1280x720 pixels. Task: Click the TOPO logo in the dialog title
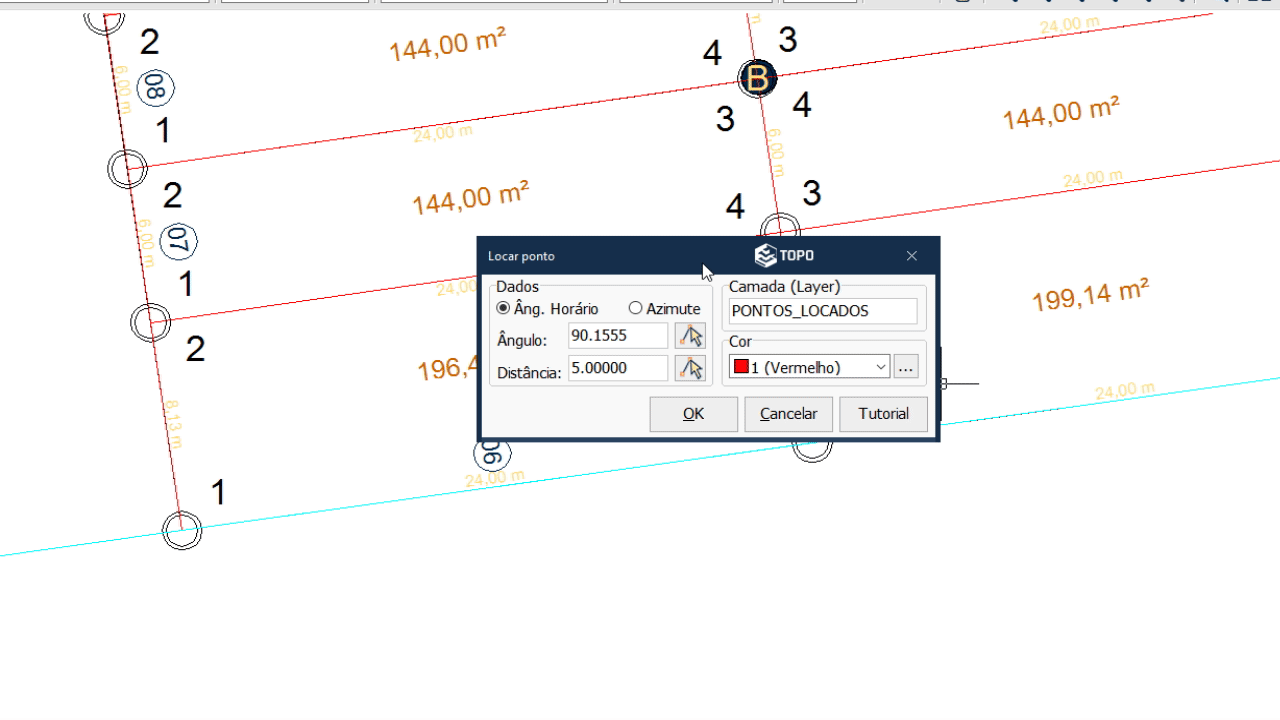[784, 256]
